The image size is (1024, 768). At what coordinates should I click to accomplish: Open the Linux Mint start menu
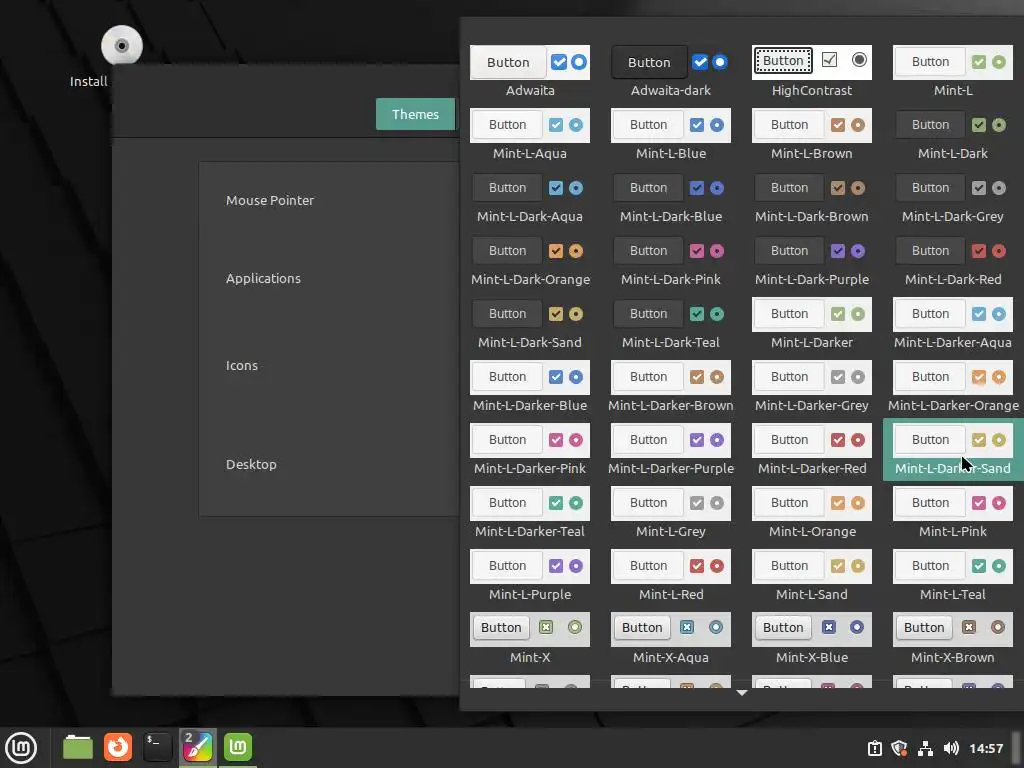21,747
